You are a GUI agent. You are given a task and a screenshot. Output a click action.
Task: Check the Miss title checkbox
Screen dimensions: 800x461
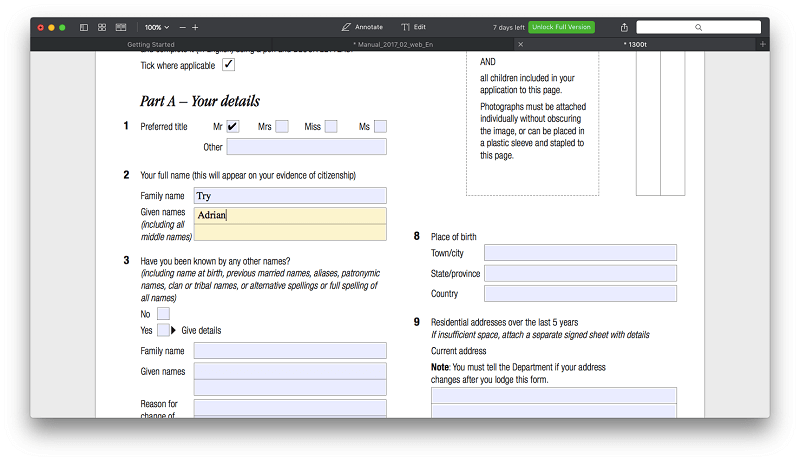click(331, 126)
